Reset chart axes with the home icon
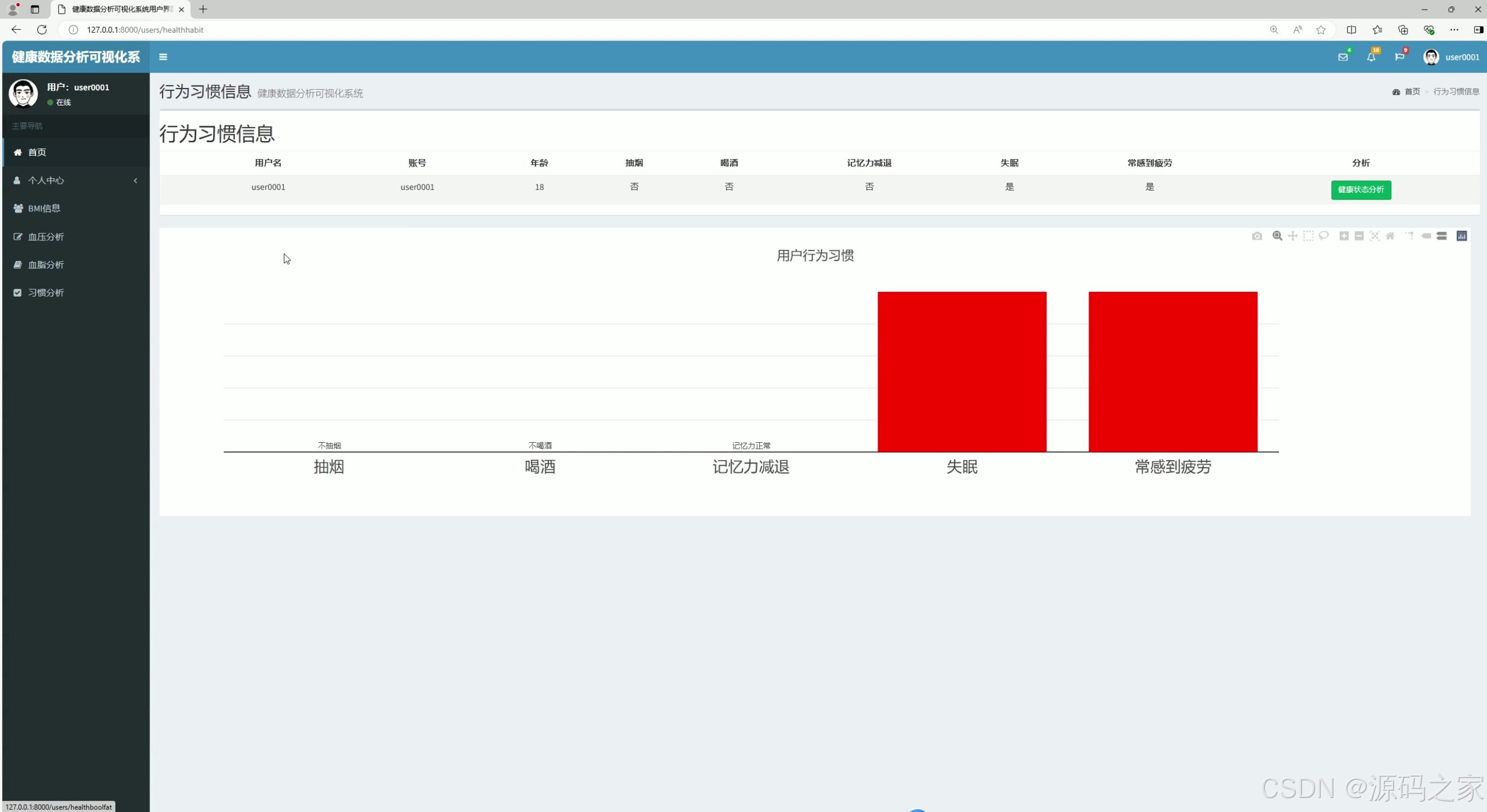 [x=1390, y=236]
